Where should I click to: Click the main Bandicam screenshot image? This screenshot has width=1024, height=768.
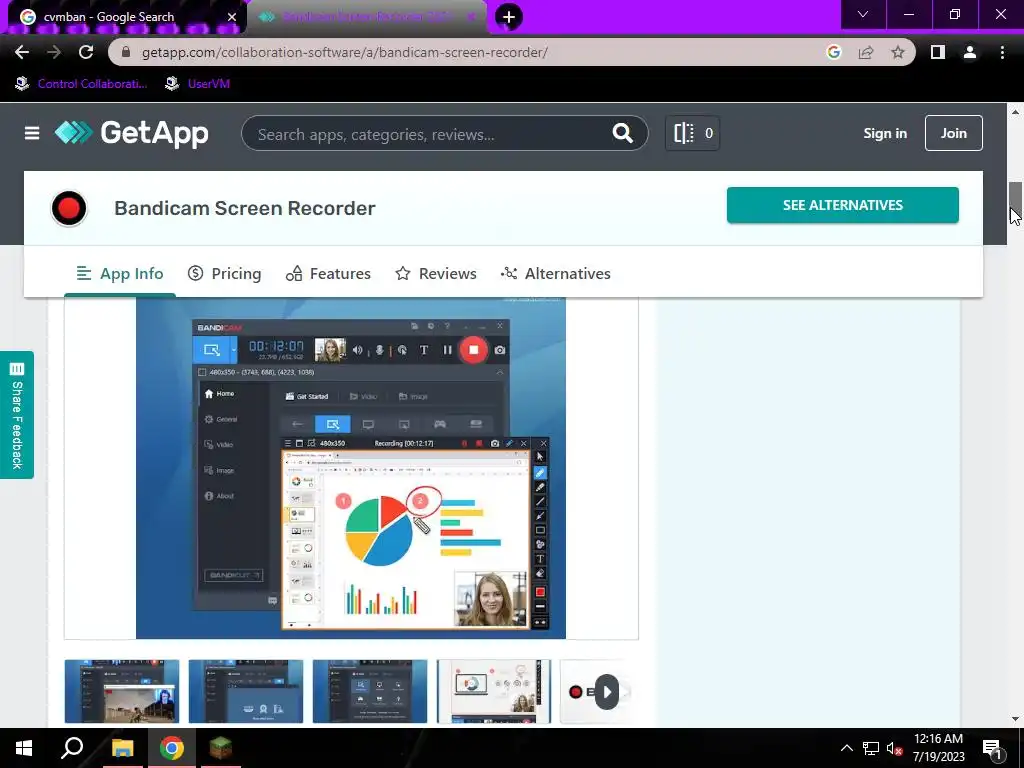tap(351, 468)
